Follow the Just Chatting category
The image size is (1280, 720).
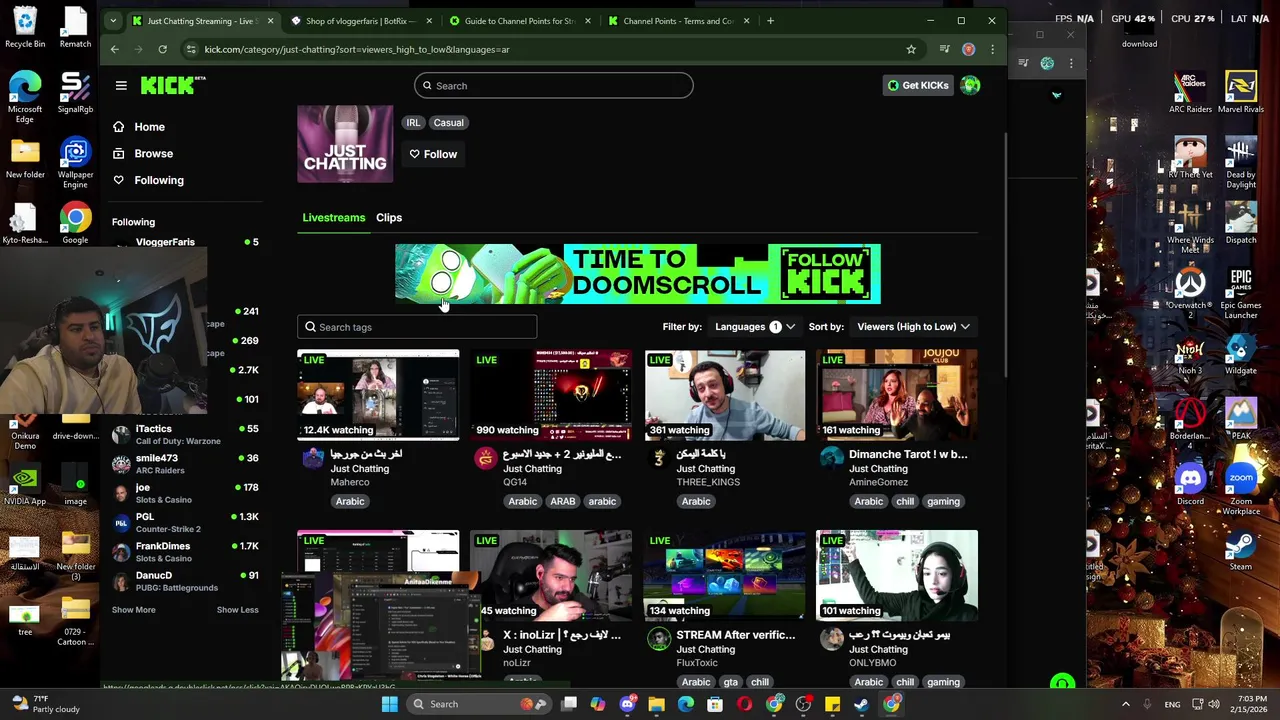point(433,154)
